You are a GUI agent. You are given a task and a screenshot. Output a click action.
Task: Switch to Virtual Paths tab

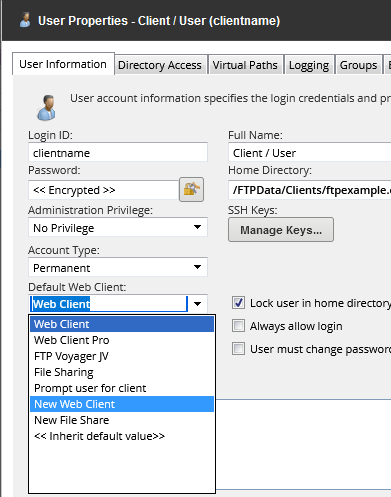tap(245, 65)
